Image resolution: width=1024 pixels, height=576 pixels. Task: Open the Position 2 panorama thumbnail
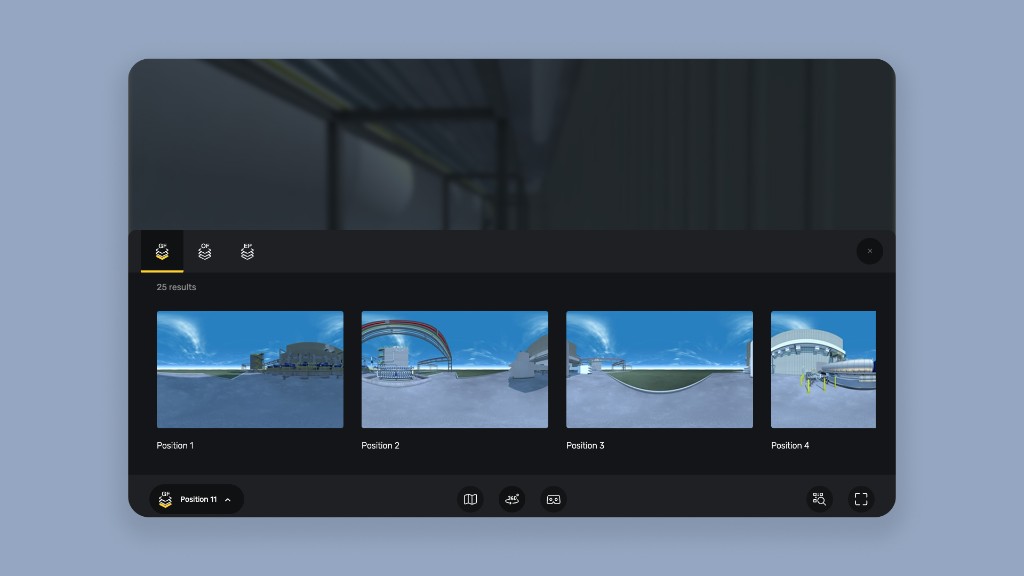[x=455, y=370]
